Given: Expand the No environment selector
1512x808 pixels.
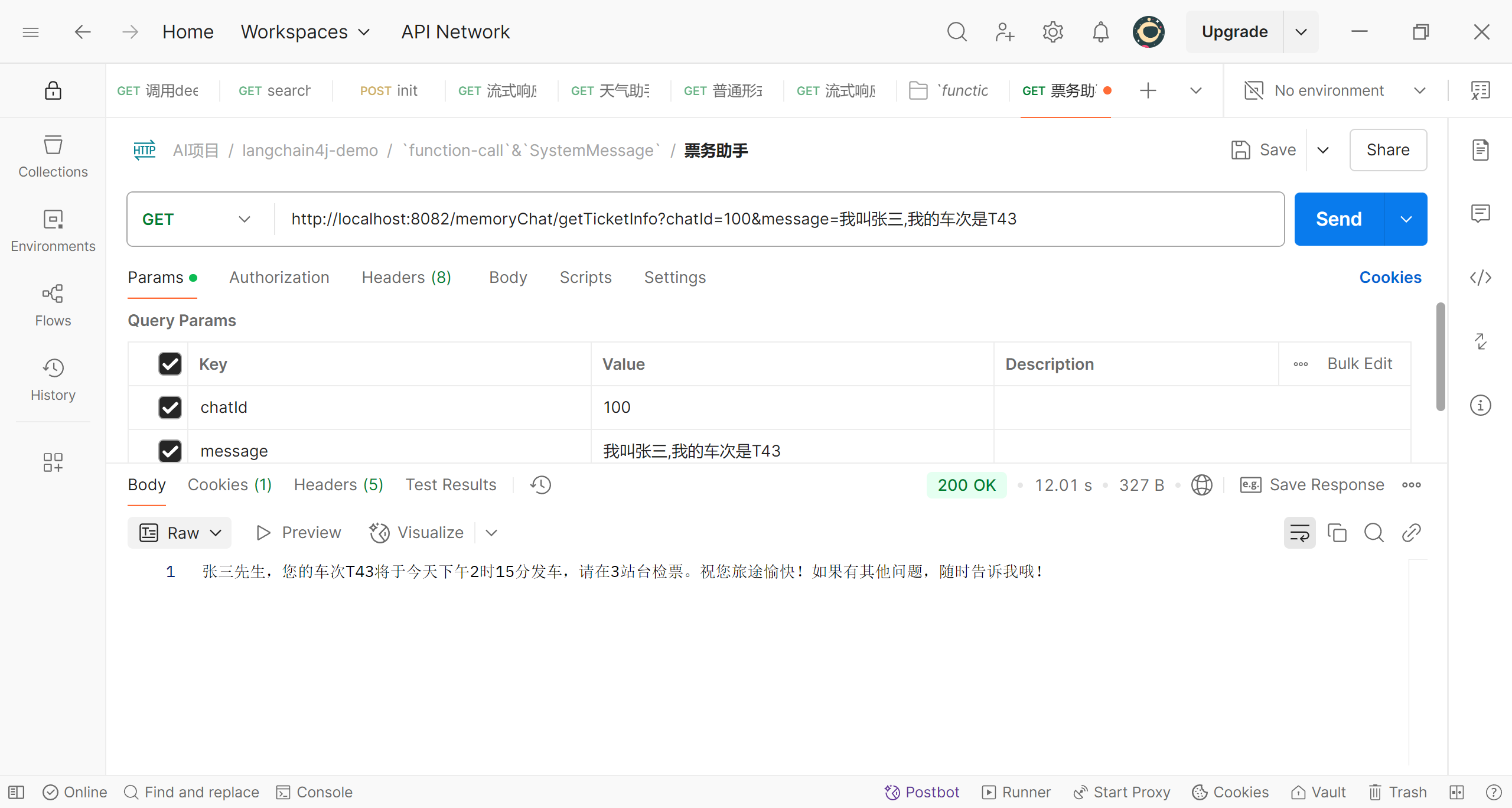Looking at the screenshot, I should click(1335, 90).
